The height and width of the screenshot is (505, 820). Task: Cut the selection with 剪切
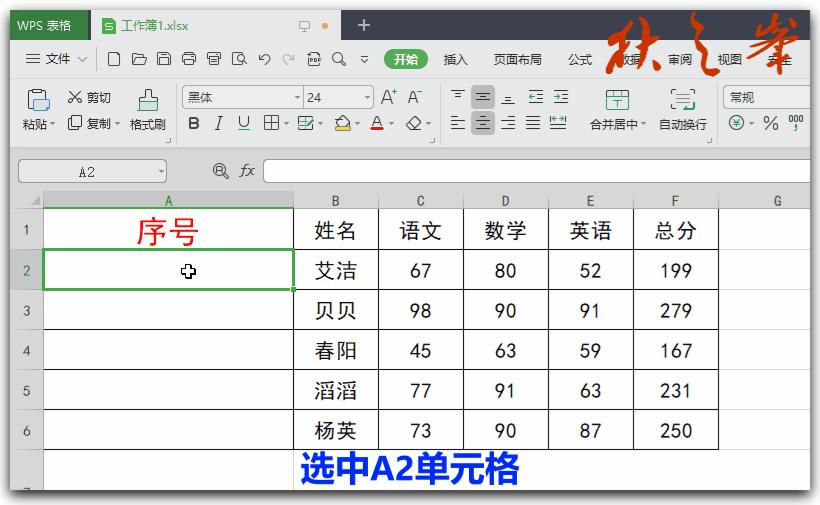tap(89, 97)
